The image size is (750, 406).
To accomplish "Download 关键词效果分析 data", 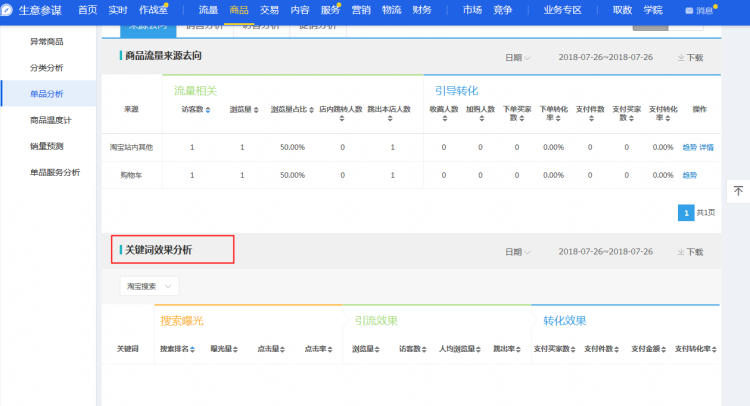I will [x=690, y=252].
